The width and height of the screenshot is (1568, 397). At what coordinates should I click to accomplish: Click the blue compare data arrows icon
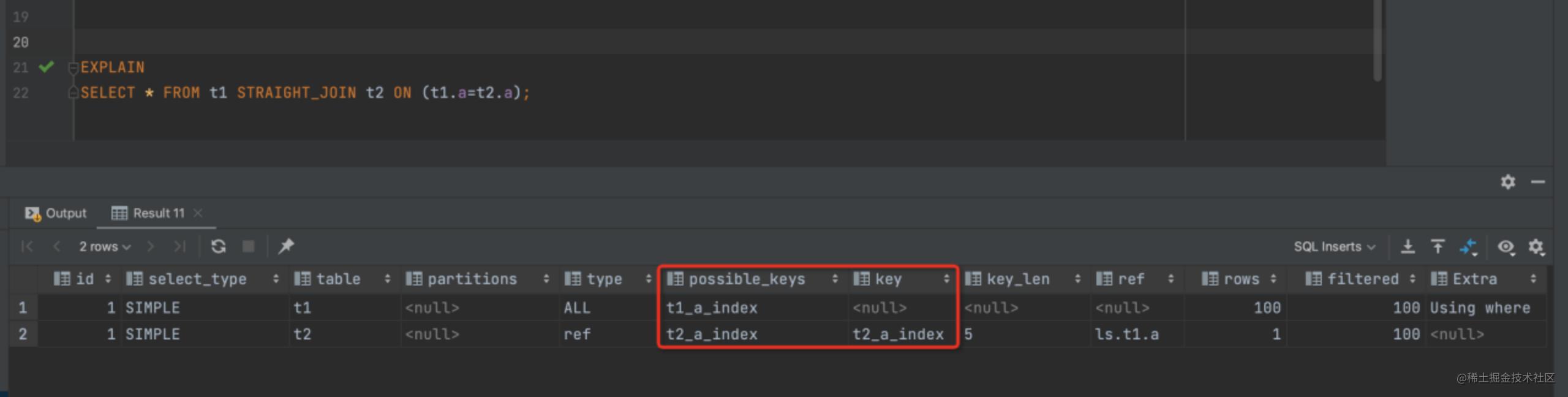(x=1469, y=247)
